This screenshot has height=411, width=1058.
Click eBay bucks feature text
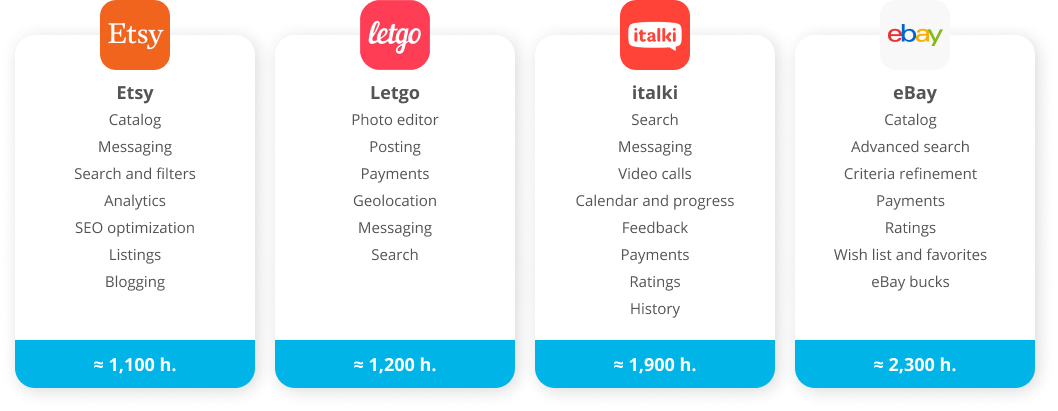910,282
